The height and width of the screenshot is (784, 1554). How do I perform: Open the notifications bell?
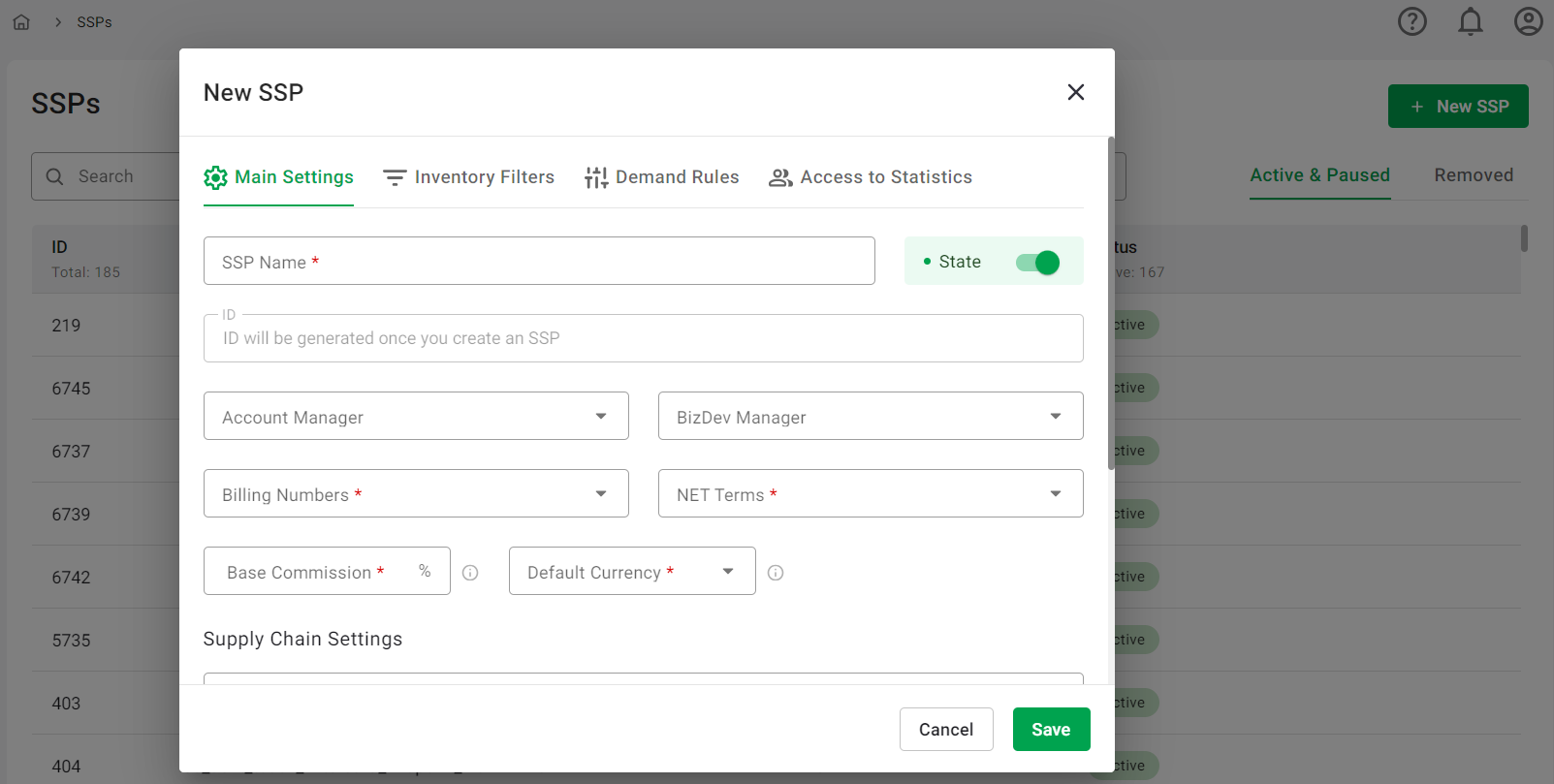click(x=1470, y=21)
